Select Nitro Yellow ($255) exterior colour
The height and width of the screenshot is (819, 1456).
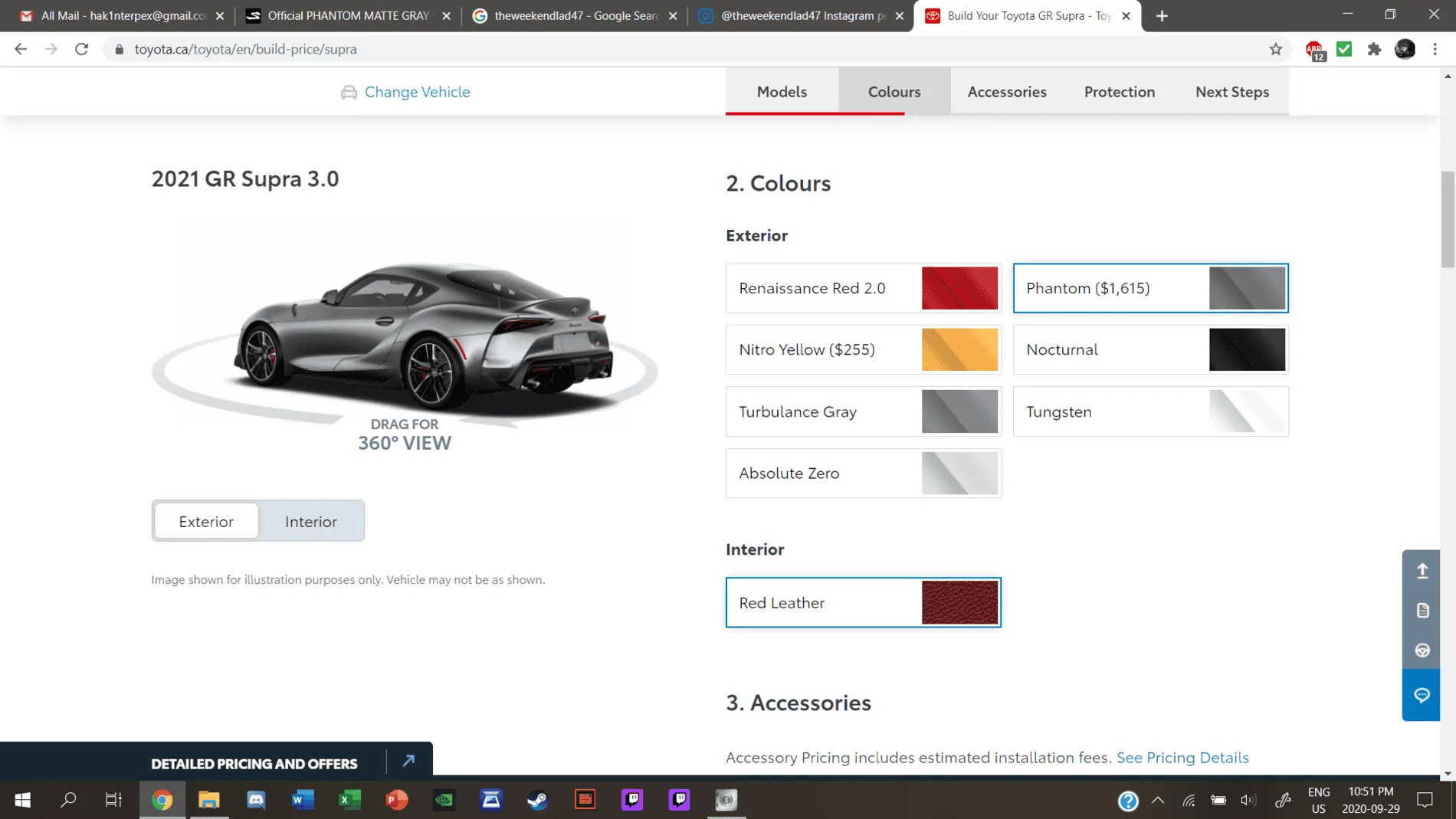coord(864,349)
